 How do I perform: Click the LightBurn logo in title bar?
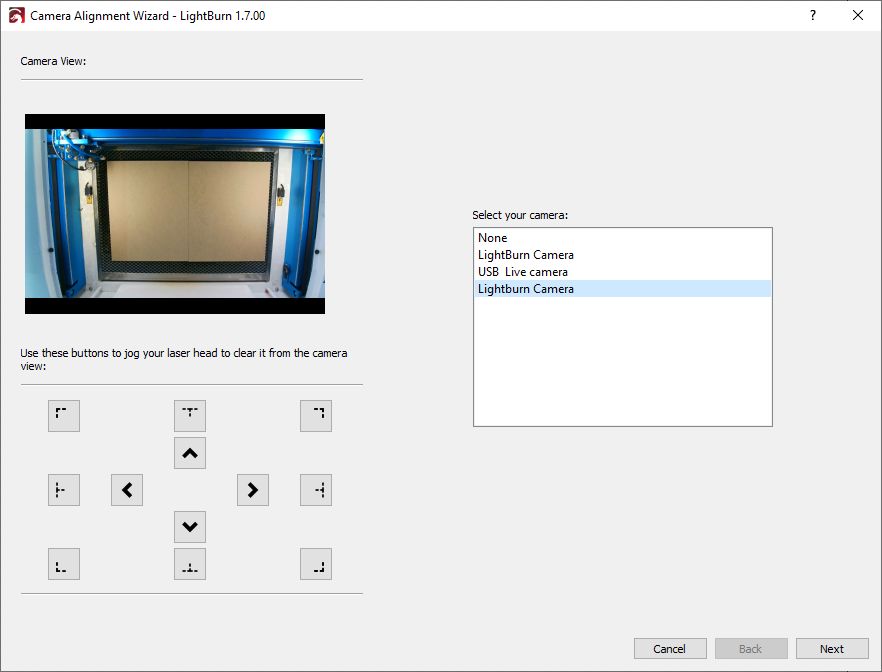pos(17,15)
